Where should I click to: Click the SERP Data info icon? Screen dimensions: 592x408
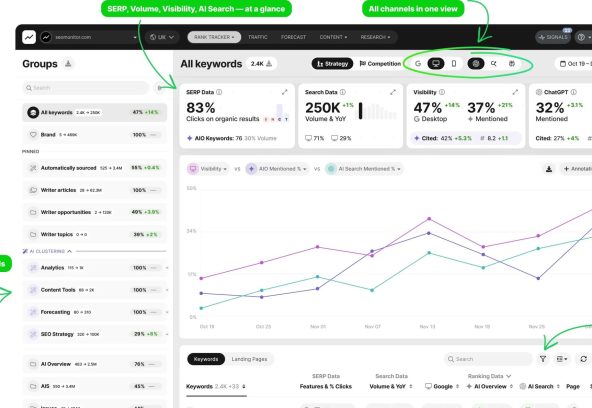click(x=219, y=92)
